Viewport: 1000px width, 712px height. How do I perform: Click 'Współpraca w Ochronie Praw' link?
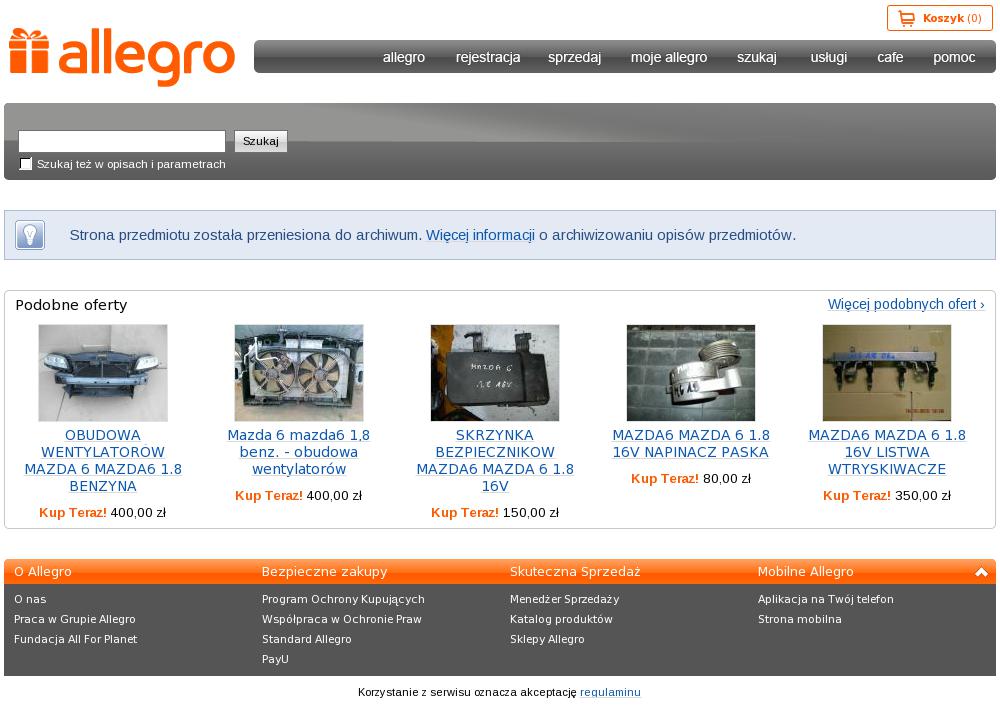pyautogui.click(x=342, y=619)
